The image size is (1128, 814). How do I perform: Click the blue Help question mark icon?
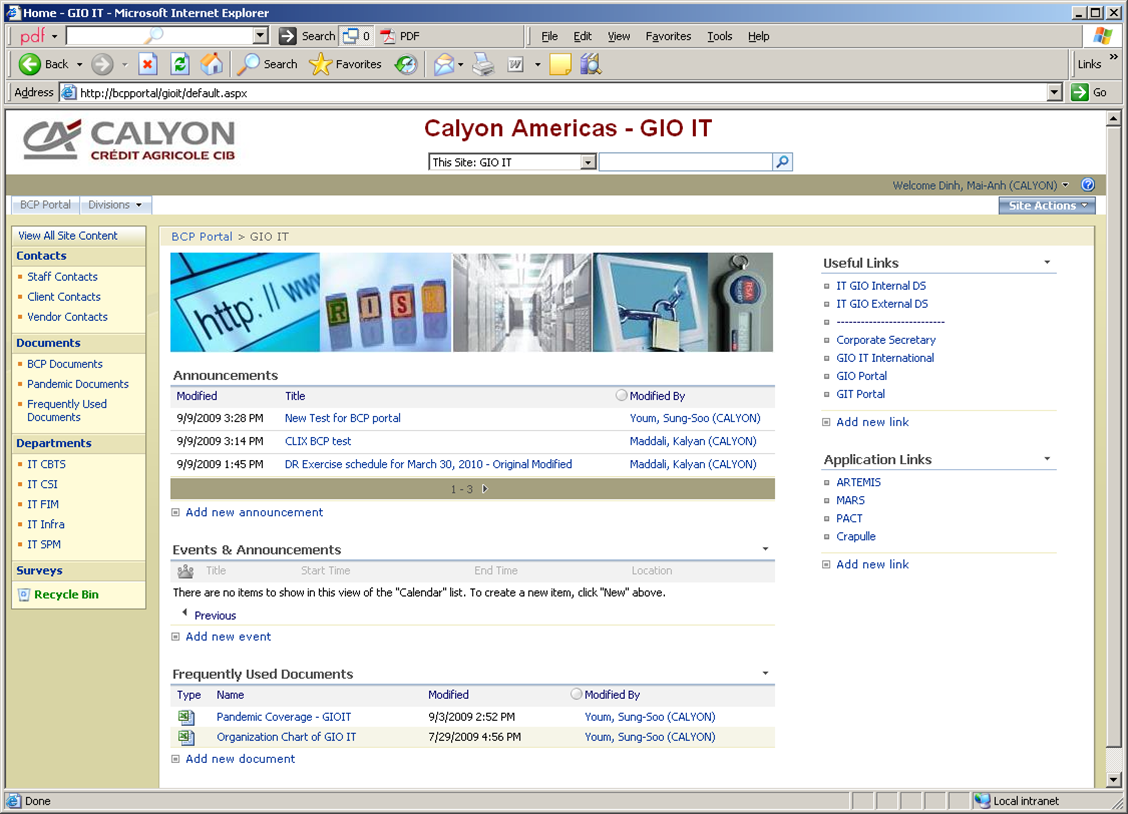1088,185
